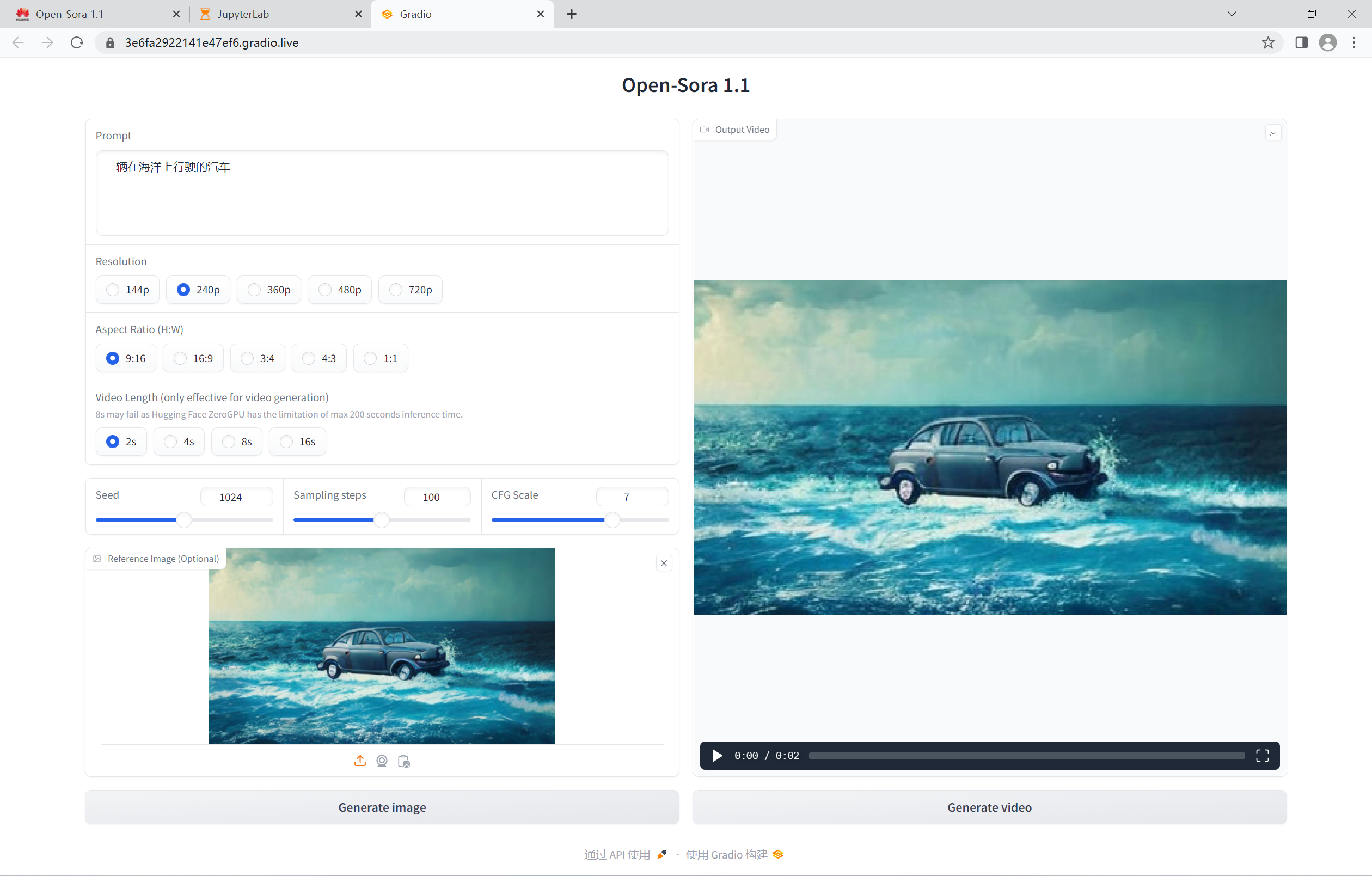This screenshot has width=1372, height=876.
Task: Reload the Gradio page
Action: pos(77,43)
